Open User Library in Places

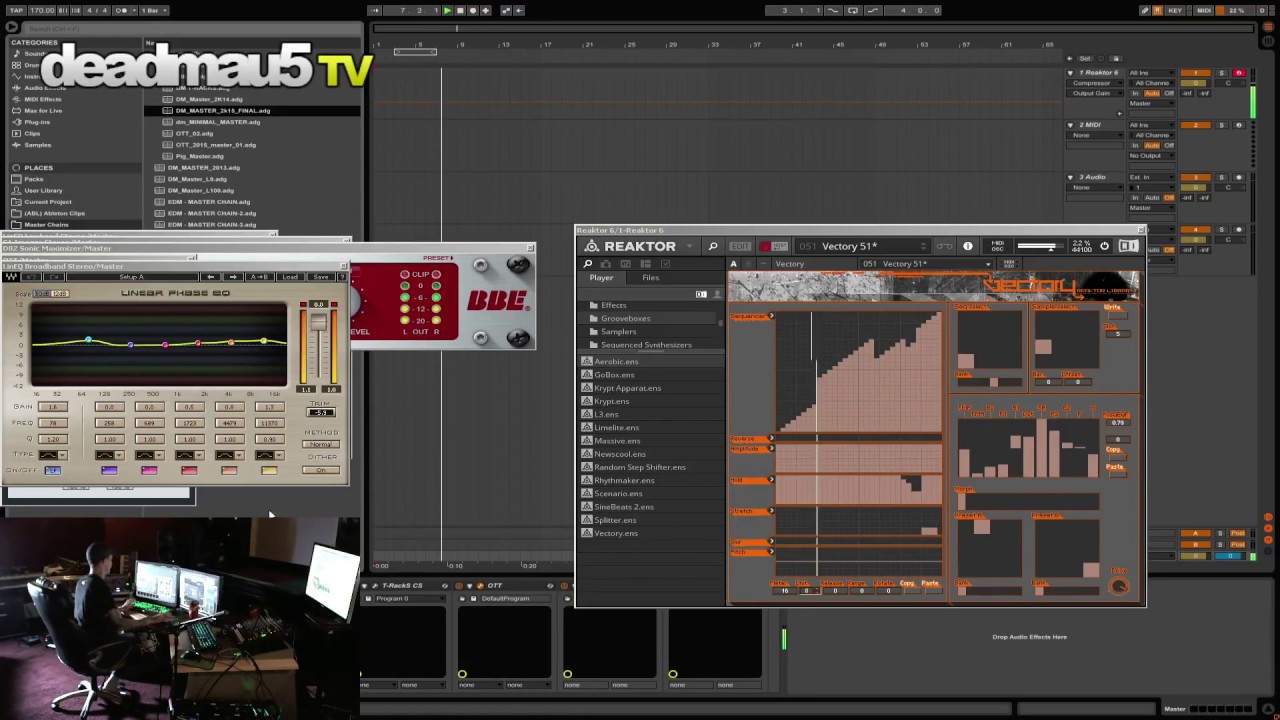43,190
